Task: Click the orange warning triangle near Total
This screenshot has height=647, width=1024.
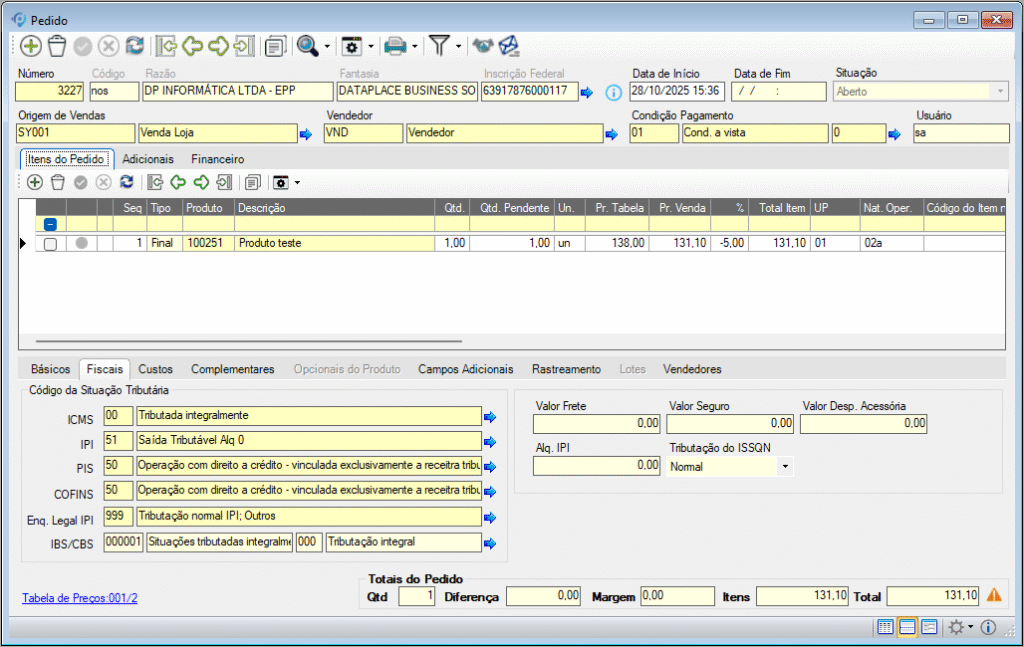Action: pyautogui.click(x=994, y=595)
